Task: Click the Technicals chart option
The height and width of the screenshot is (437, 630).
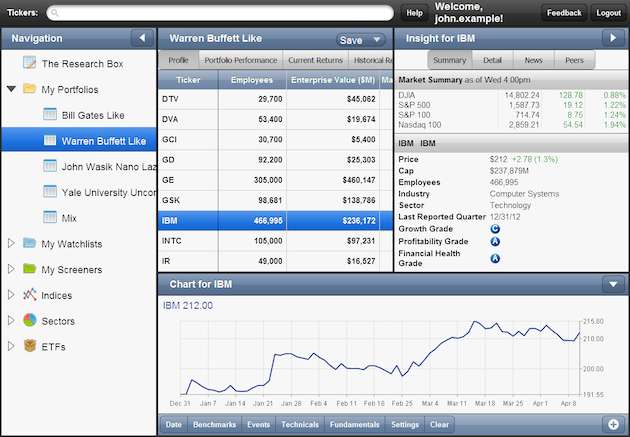Action: [x=300, y=425]
